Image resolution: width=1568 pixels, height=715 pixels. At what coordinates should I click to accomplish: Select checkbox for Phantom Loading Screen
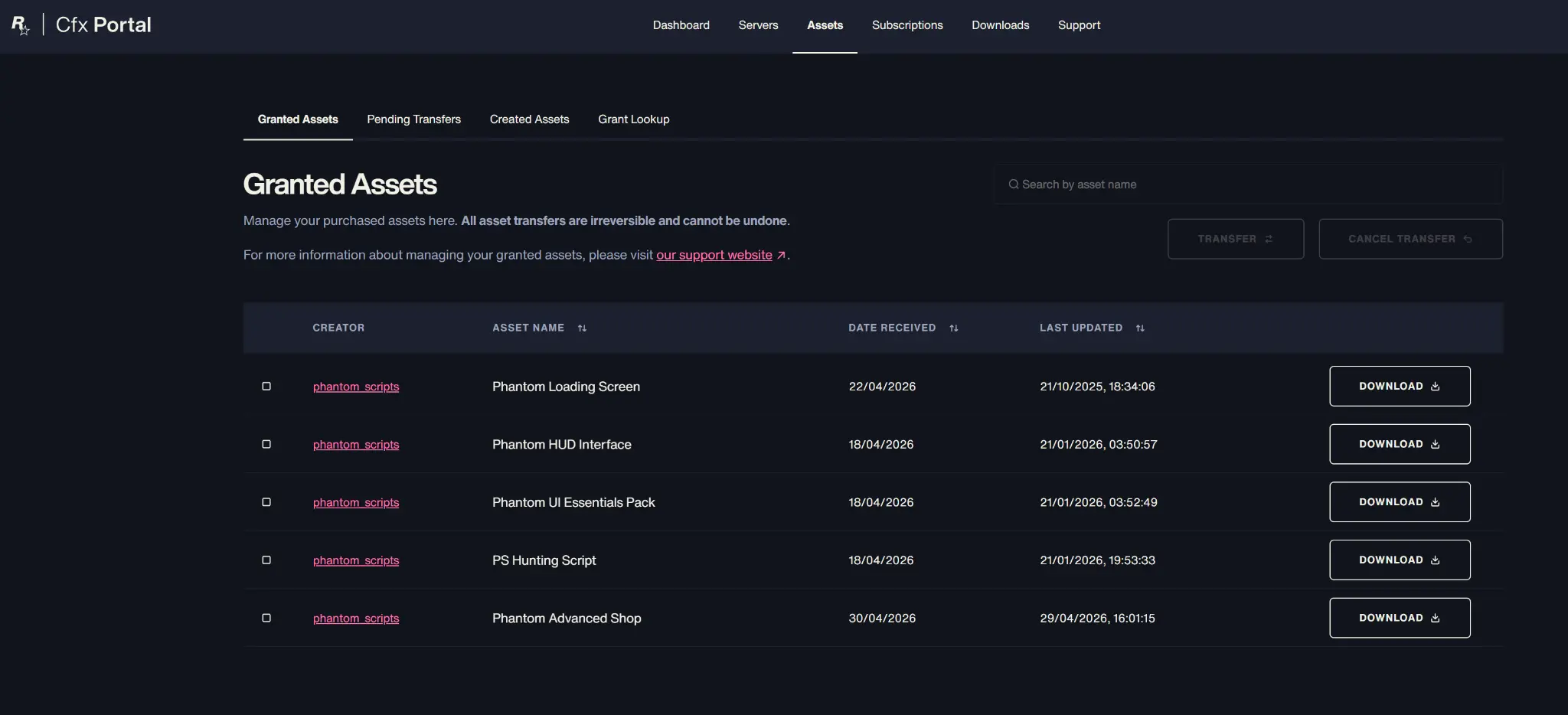click(x=266, y=387)
